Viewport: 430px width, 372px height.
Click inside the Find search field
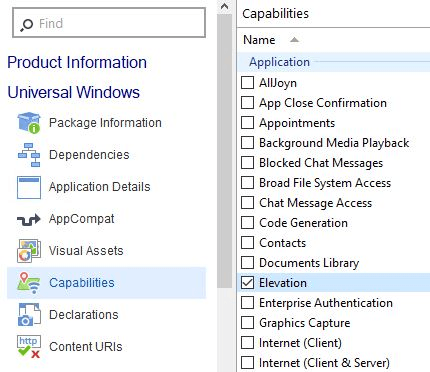pyautogui.click(x=109, y=23)
